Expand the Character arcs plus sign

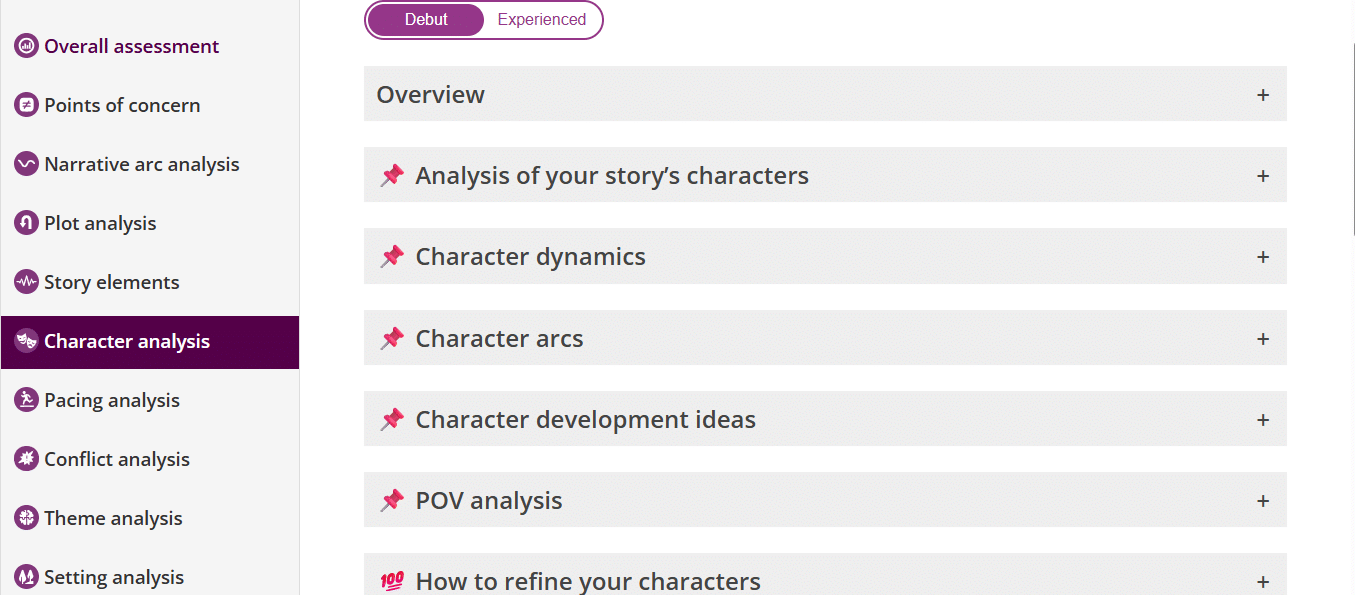1262,339
